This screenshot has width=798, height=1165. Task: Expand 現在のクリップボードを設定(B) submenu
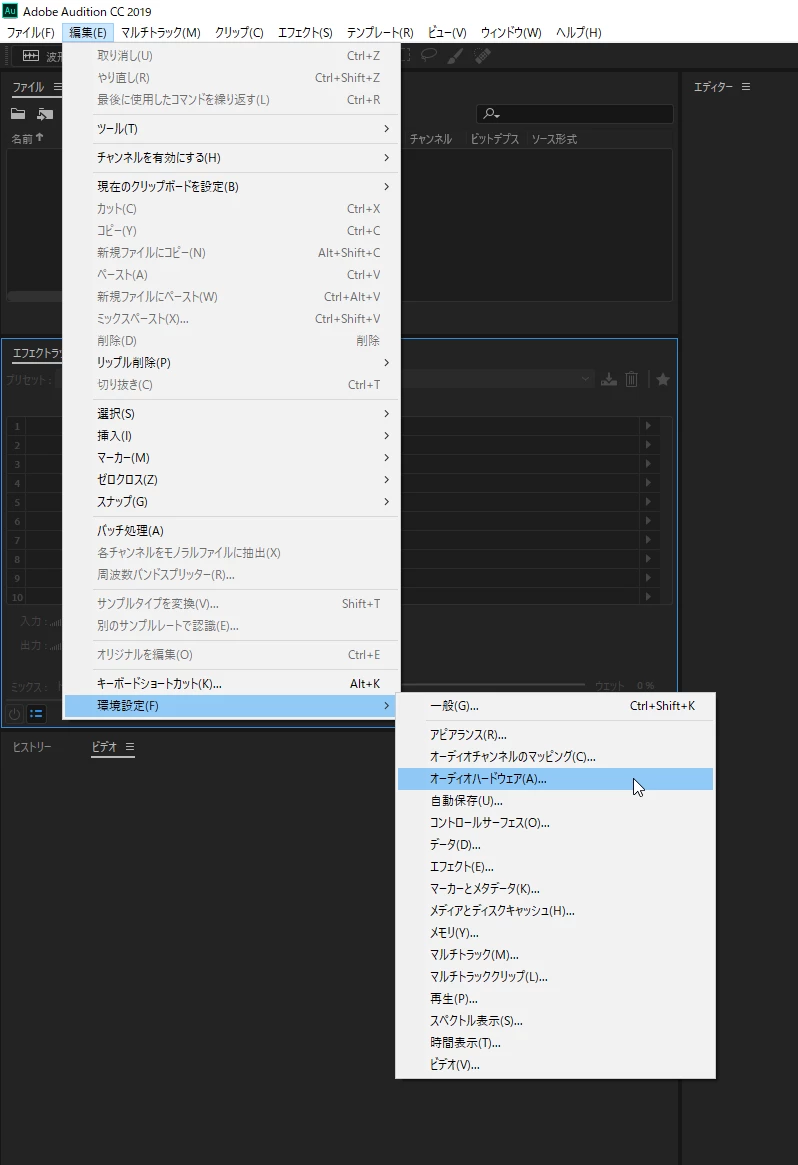point(231,186)
